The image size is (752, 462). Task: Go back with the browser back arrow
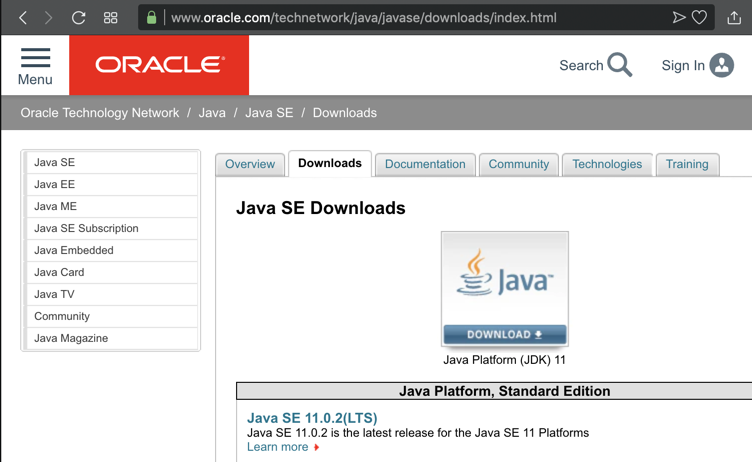23,18
